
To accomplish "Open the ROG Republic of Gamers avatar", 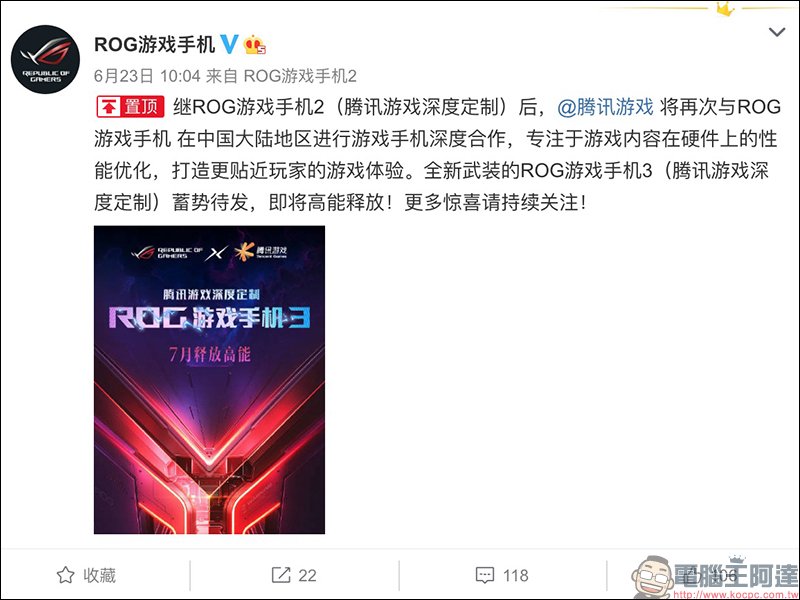I will pos(45,59).
